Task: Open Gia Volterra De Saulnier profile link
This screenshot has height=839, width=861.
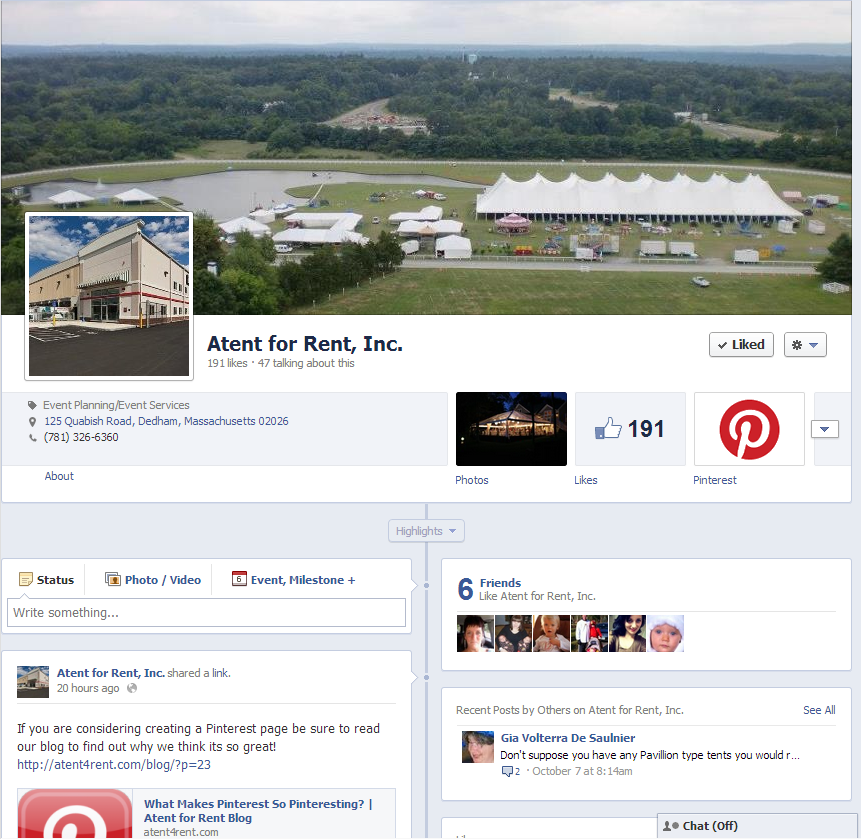Action: pos(568,738)
